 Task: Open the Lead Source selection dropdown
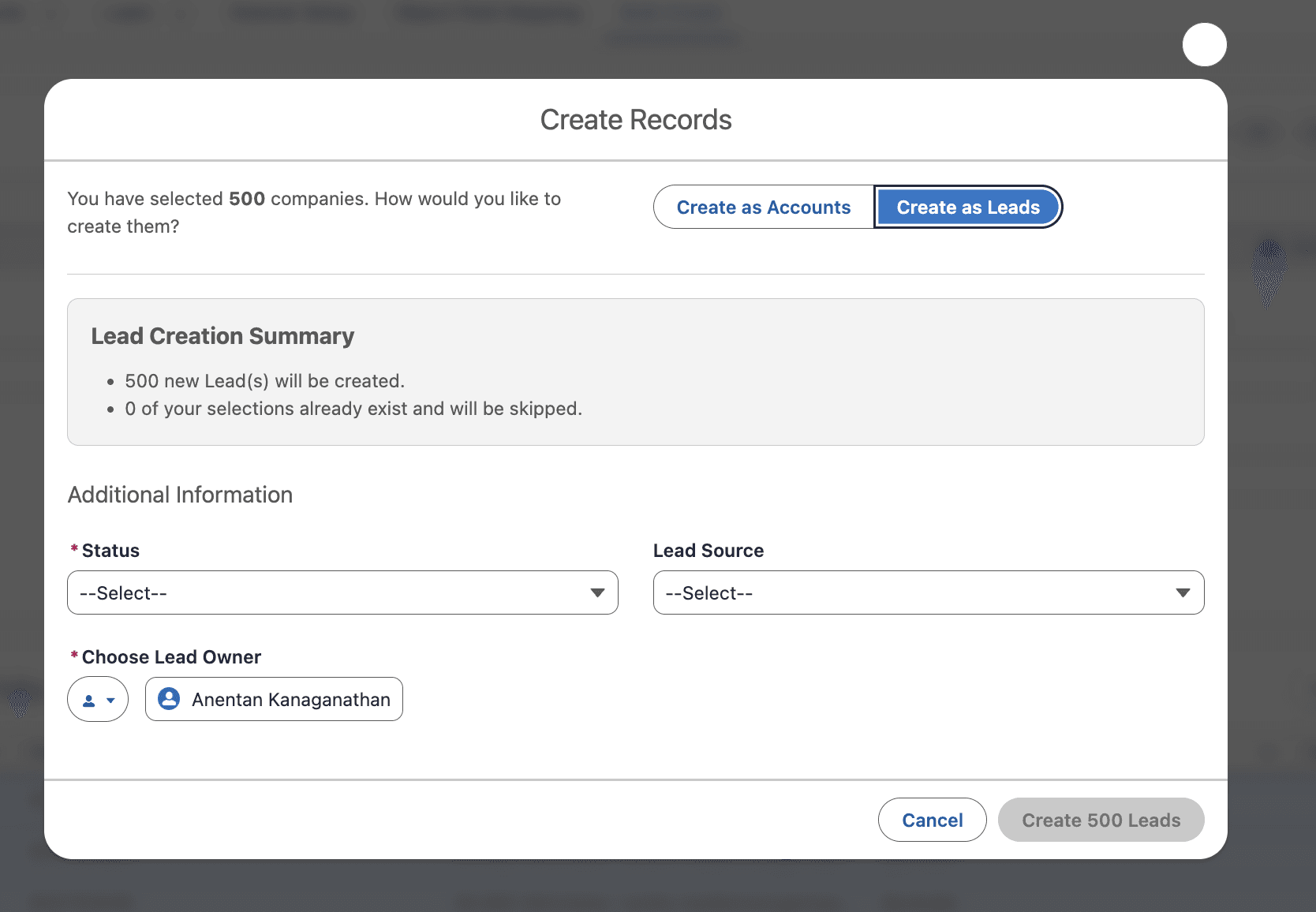pos(928,592)
